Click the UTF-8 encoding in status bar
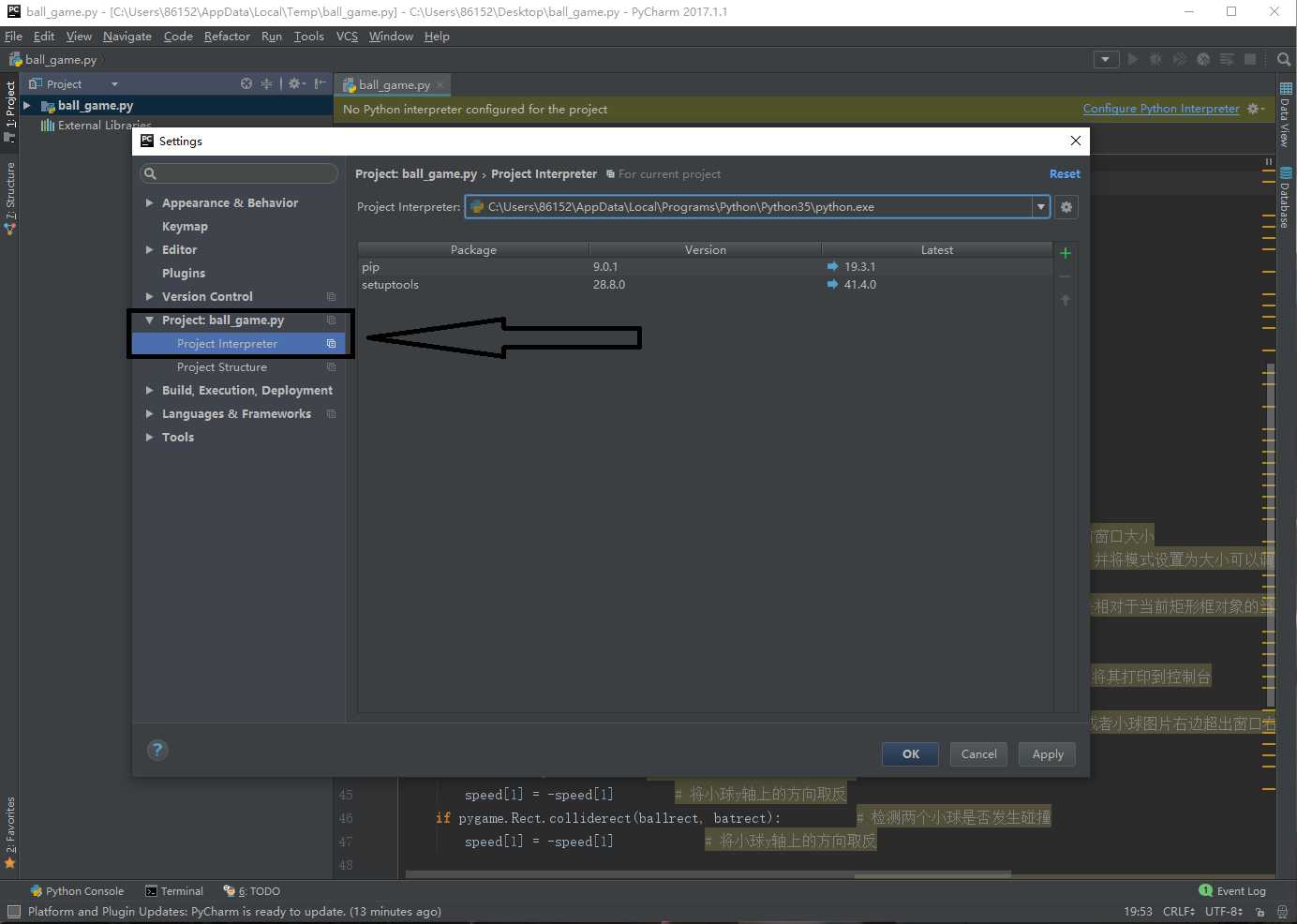 tap(1224, 912)
